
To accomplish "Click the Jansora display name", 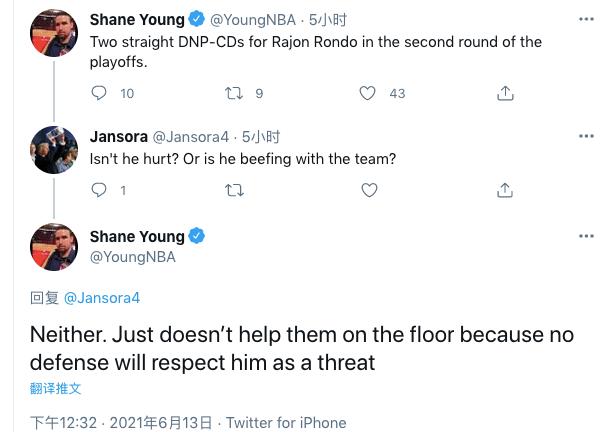I will tap(119, 136).
